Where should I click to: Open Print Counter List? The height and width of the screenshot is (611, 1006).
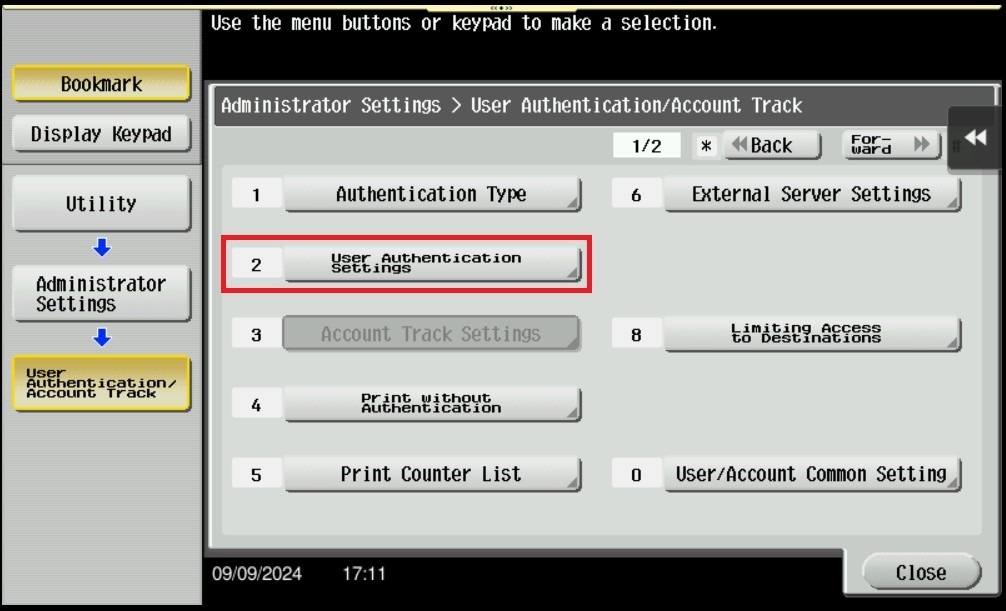tap(431, 474)
